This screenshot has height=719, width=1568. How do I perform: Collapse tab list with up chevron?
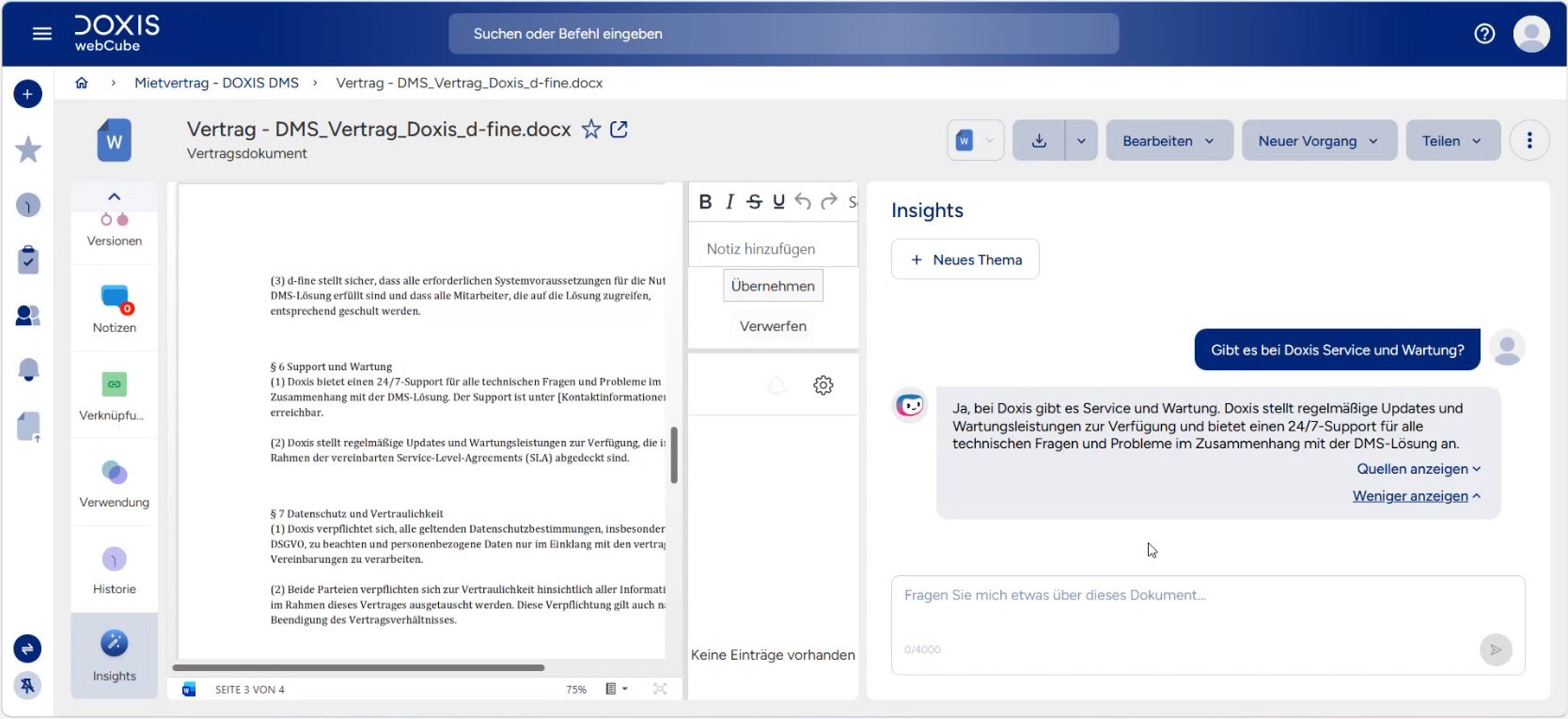[114, 196]
